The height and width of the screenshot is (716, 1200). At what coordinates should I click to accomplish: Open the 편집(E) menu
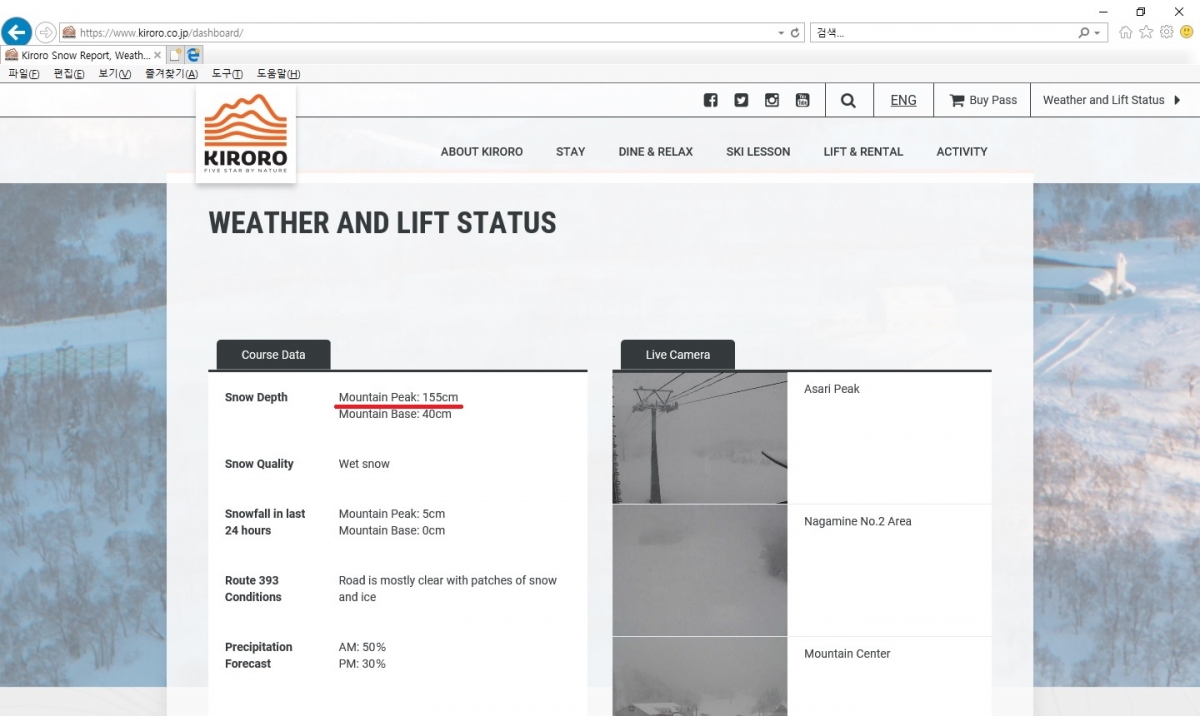click(70, 74)
